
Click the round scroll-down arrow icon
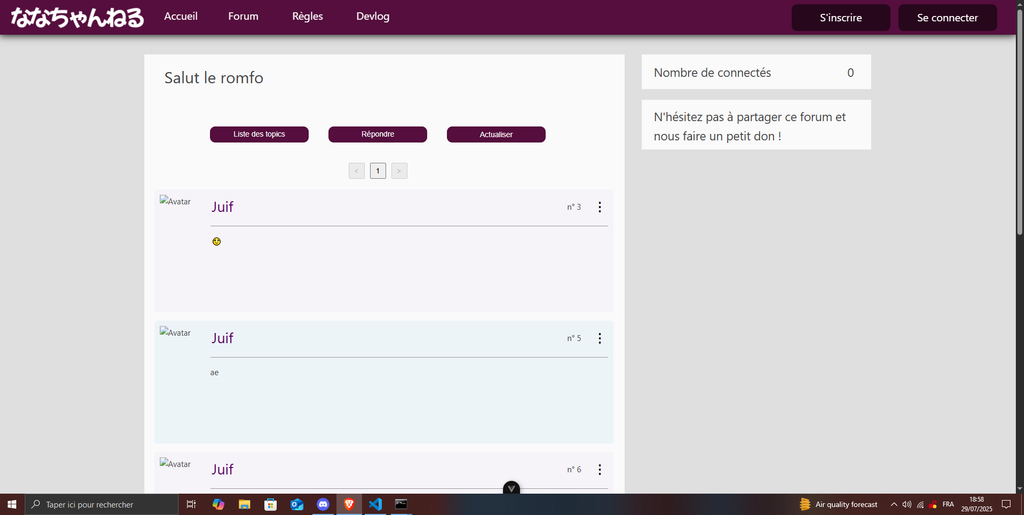click(512, 488)
